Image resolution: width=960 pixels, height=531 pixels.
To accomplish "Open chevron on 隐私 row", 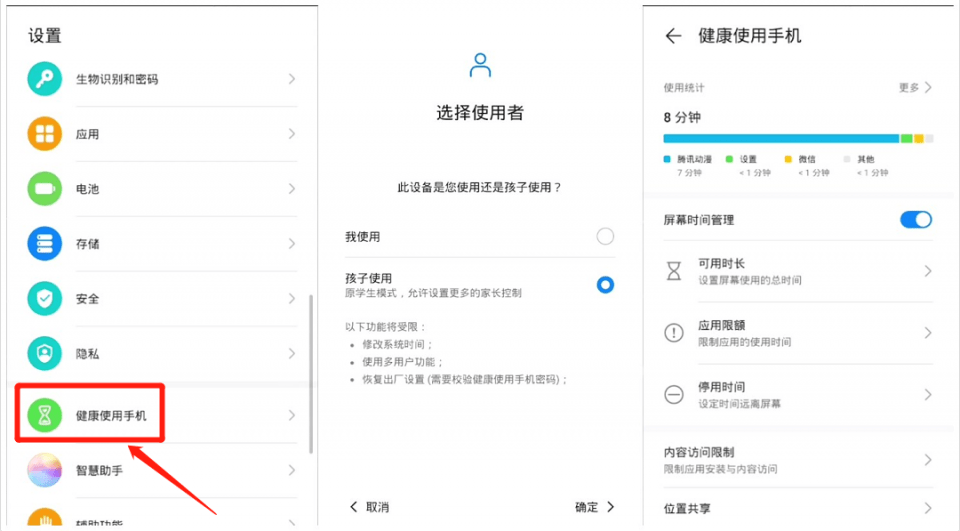I will click(x=292, y=353).
